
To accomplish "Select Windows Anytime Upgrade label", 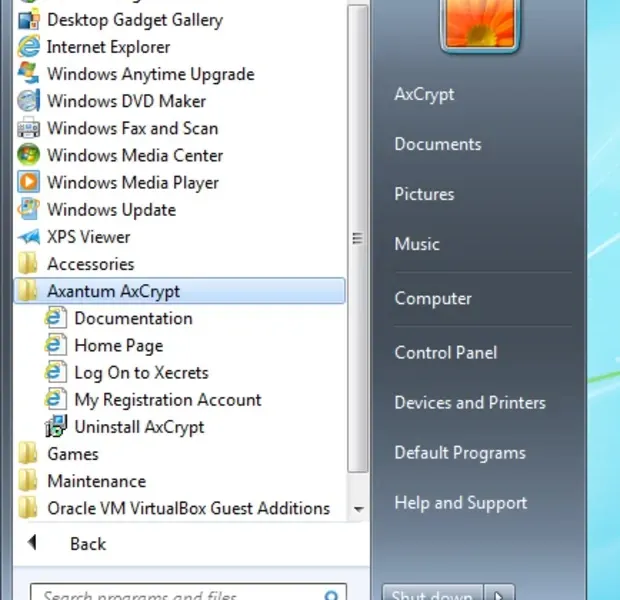I will [151, 75].
